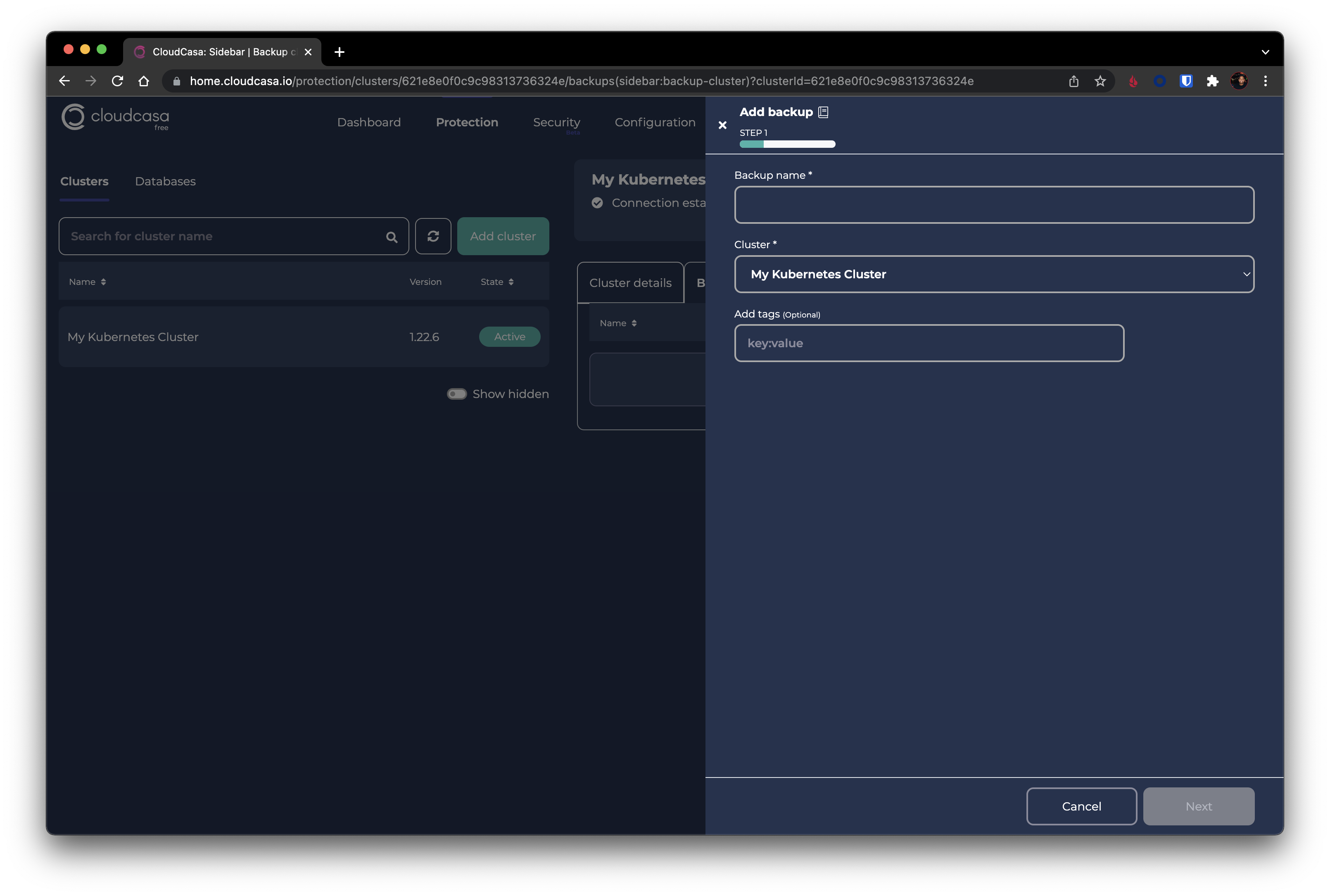This screenshot has height=896, width=1330.
Task: Open the Dashboard menu
Action: tap(369, 122)
